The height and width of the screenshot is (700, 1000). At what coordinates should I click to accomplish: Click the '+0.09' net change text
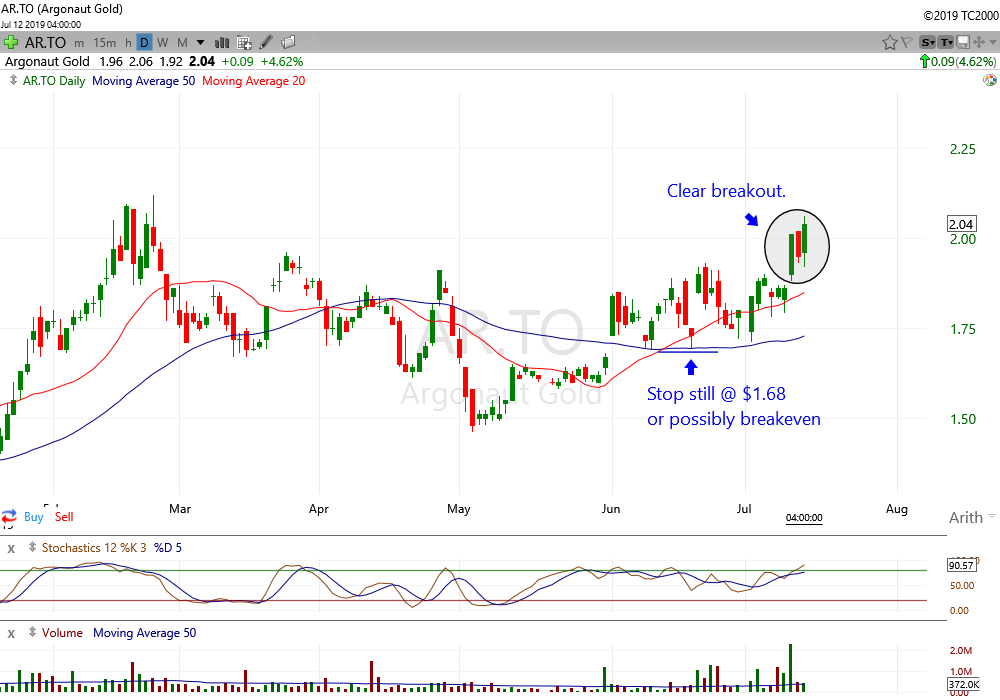237,62
